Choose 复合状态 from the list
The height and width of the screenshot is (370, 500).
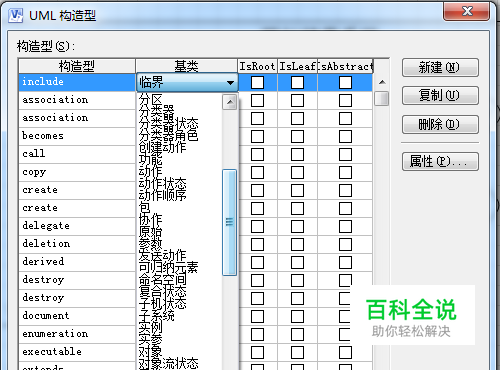(162, 291)
